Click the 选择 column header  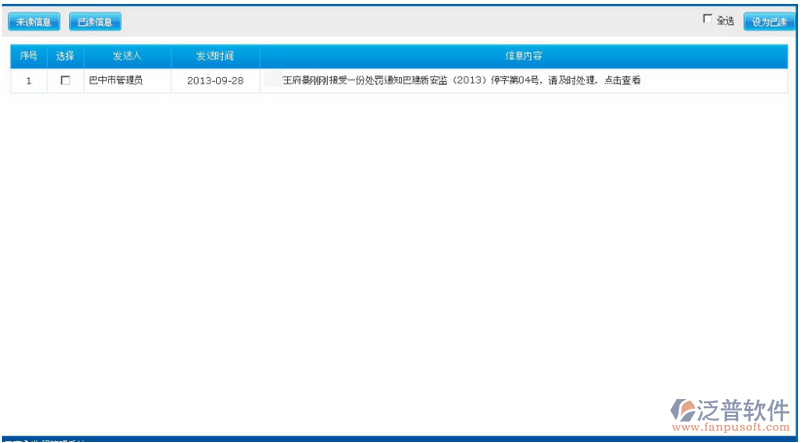[66, 56]
